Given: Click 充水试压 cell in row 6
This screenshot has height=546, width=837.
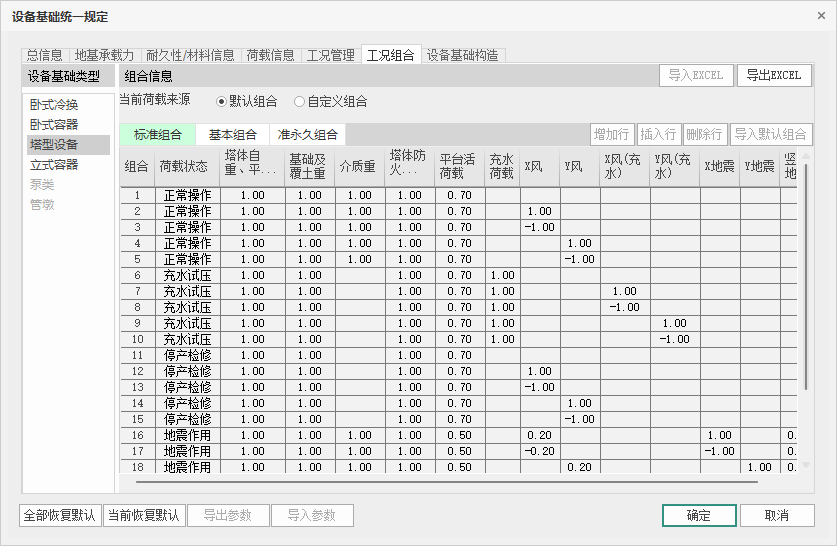Looking at the screenshot, I should [x=187, y=275].
